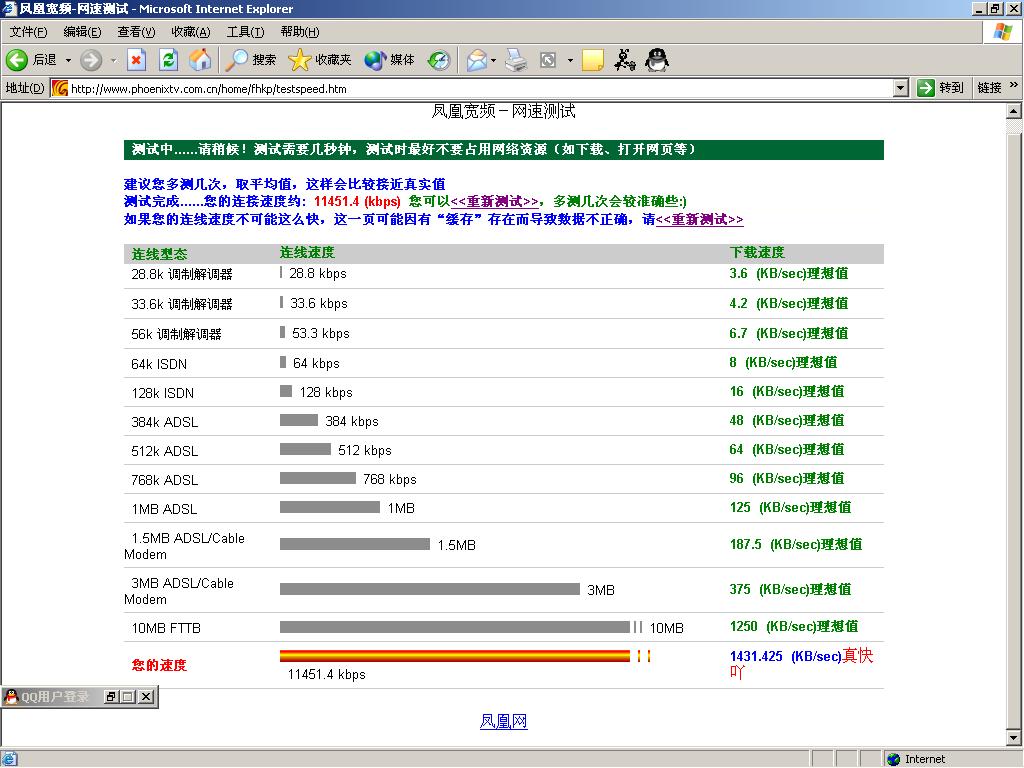Show the History clock icon panel
This screenshot has height=768, width=1024.
439,60
